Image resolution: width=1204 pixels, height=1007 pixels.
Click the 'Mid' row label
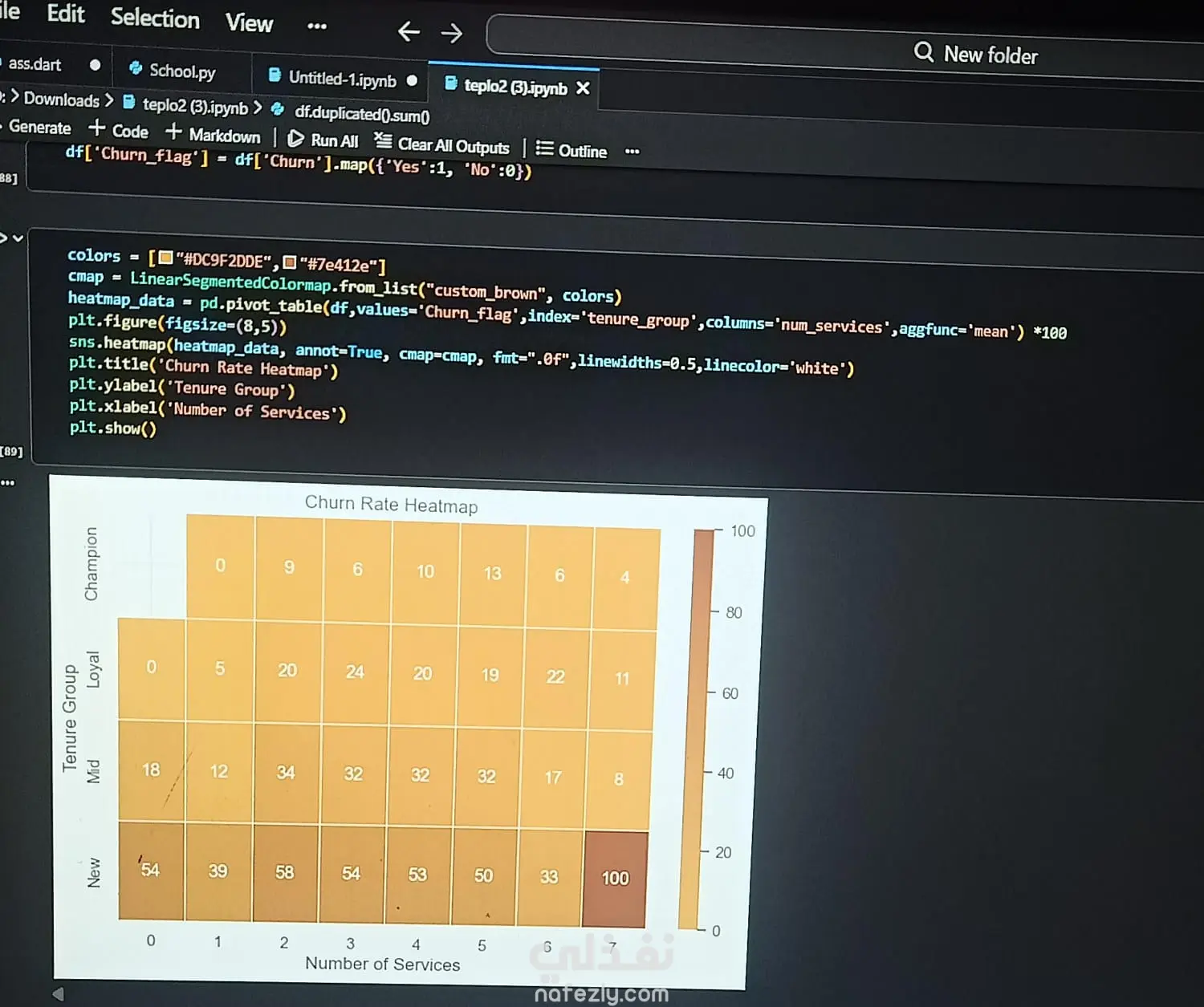94,771
